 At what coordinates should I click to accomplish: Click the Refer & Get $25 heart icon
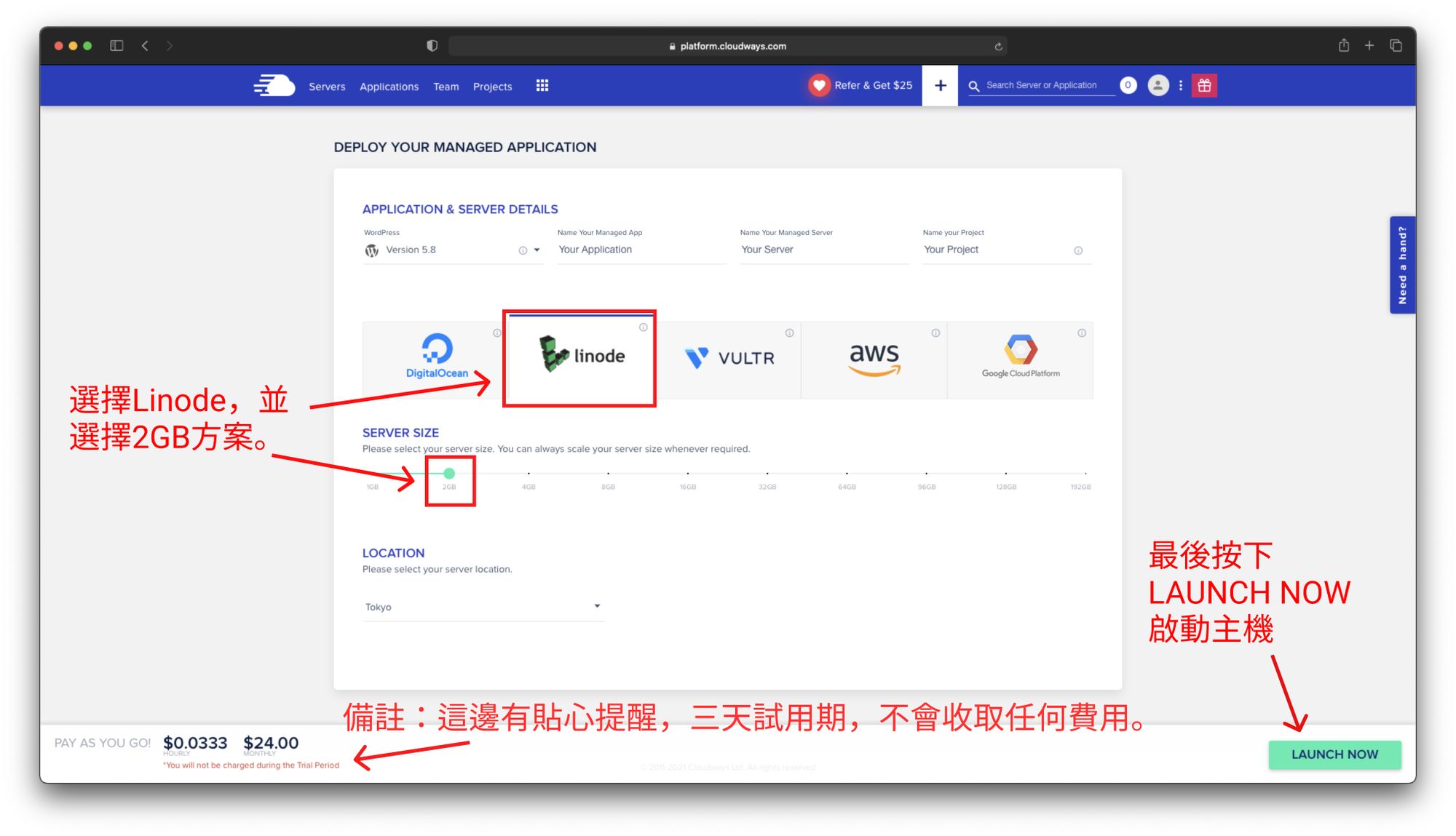coord(819,85)
